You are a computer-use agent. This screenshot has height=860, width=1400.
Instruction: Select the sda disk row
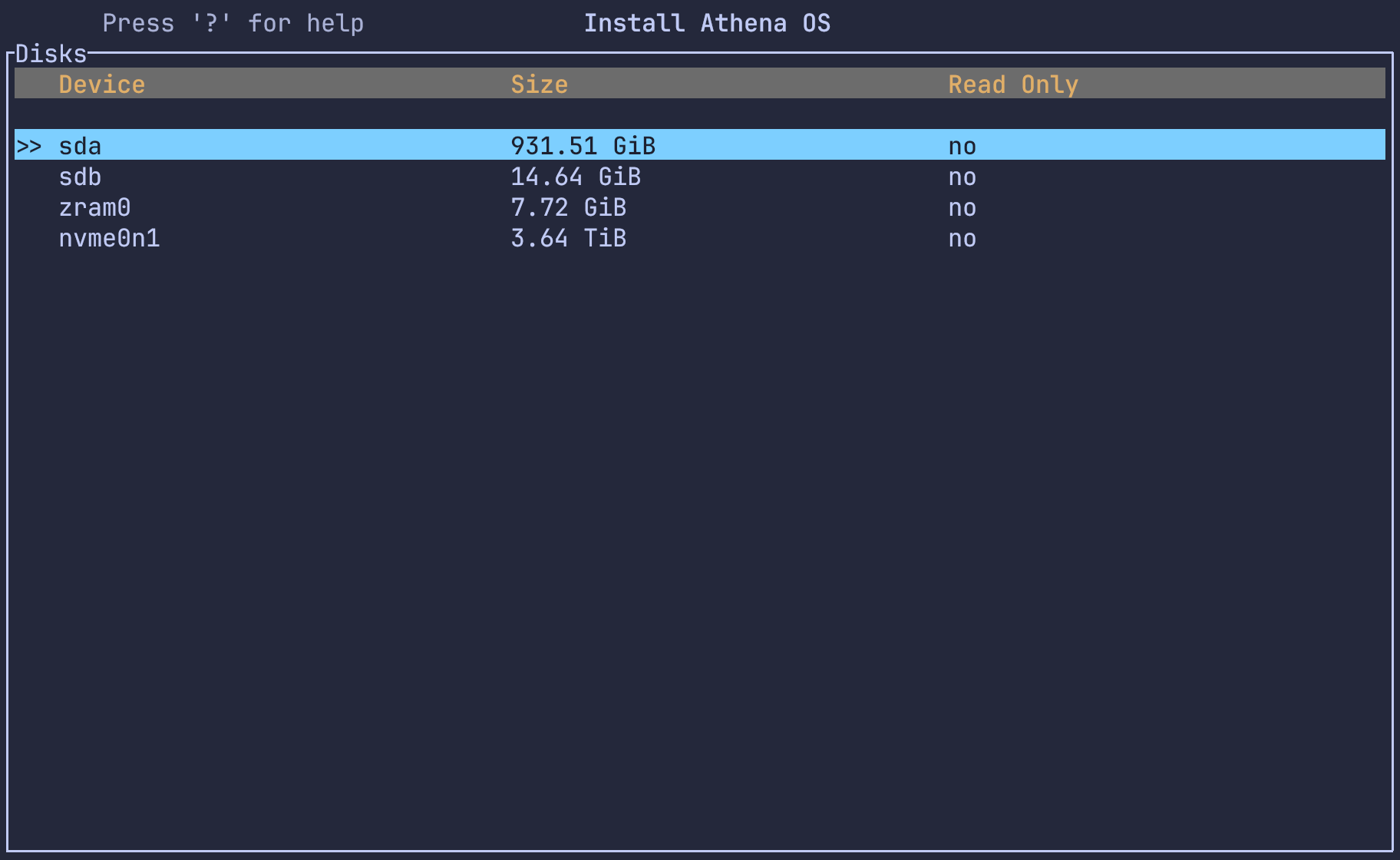point(80,146)
